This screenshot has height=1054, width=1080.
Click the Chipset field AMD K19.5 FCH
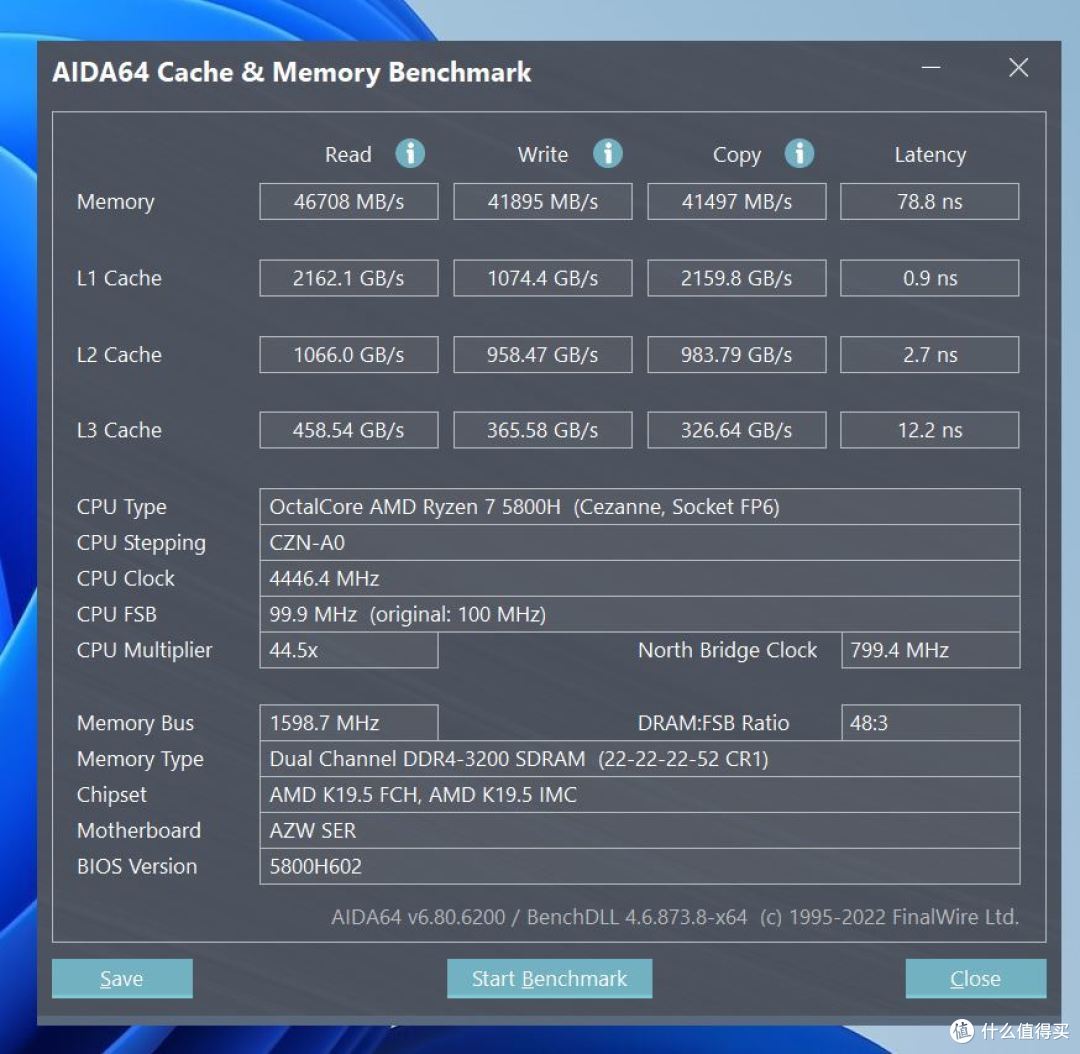pos(640,794)
